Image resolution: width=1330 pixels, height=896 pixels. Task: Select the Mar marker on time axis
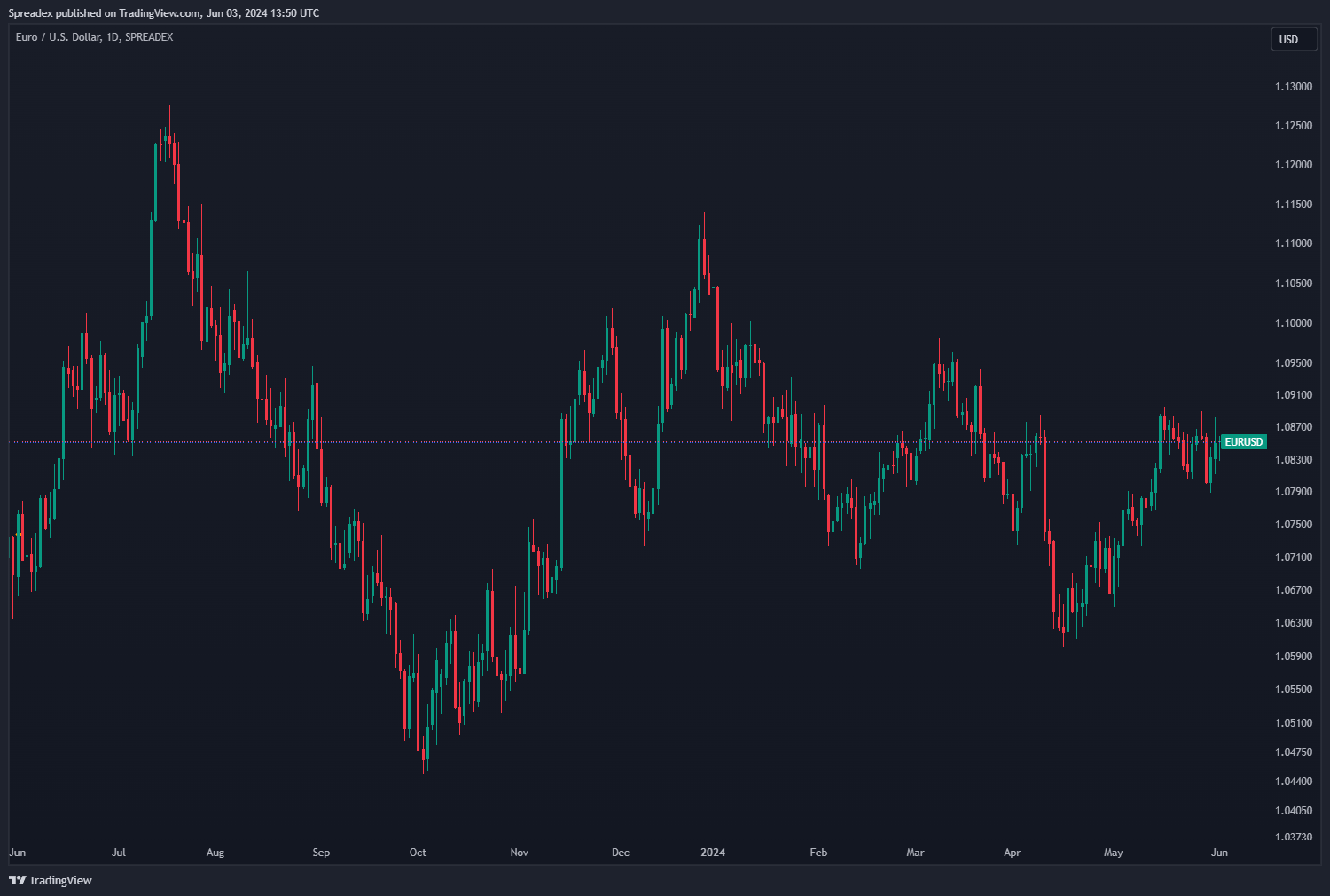(915, 853)
